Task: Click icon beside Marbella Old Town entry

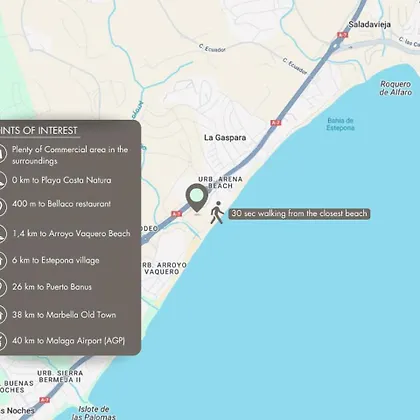Action: click(x=2, y=314)
